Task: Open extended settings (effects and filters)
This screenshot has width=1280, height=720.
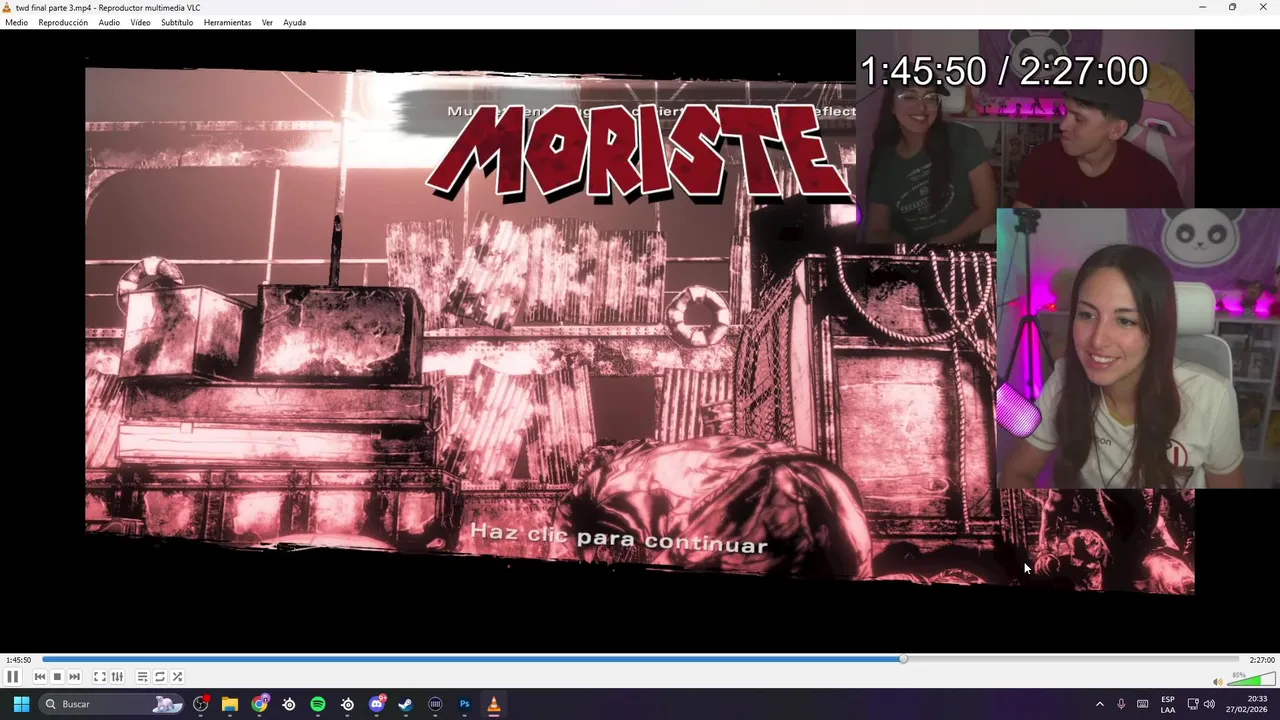Action: [x=117, y=677]
